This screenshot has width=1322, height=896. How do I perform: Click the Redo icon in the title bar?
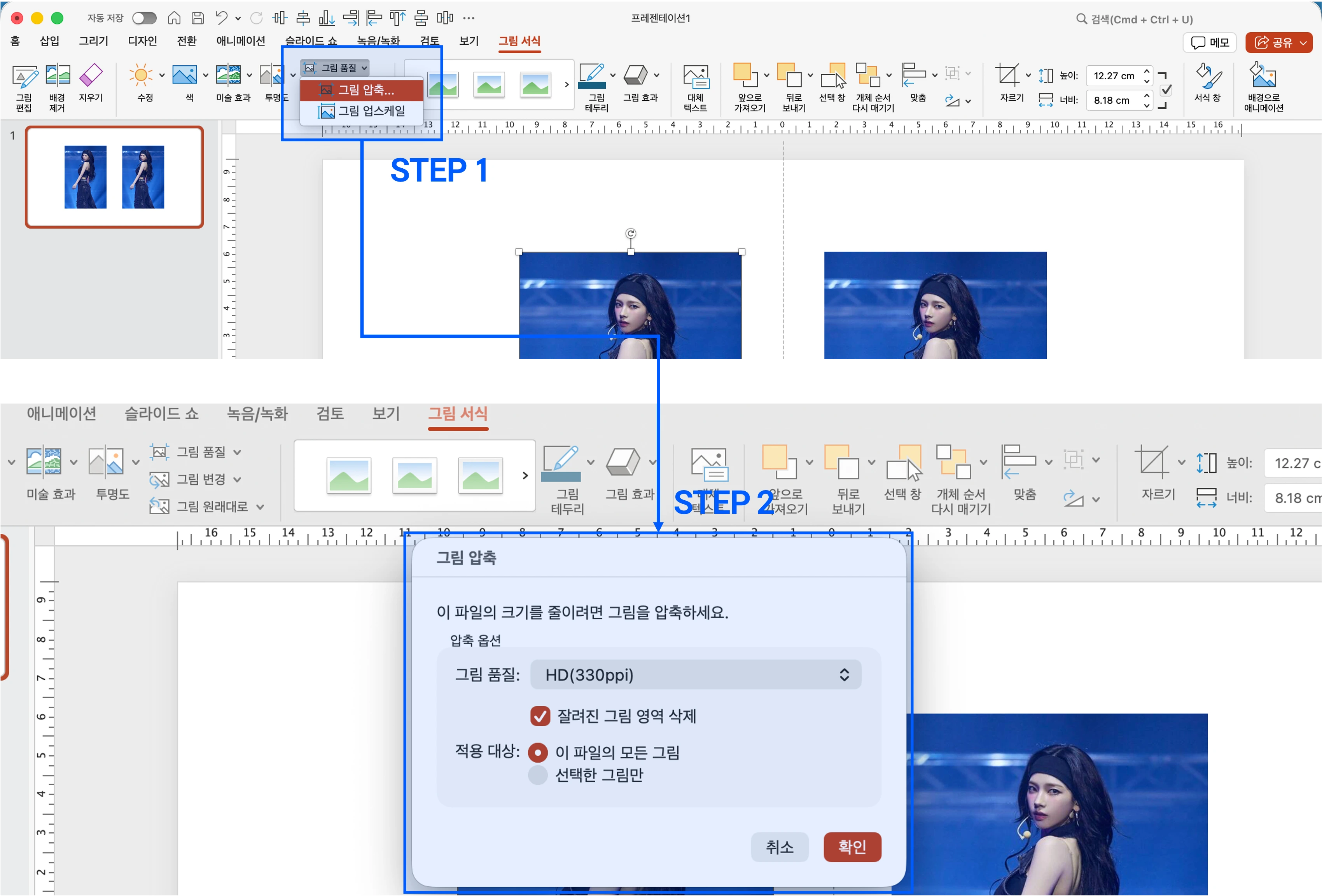coord(257,18)
